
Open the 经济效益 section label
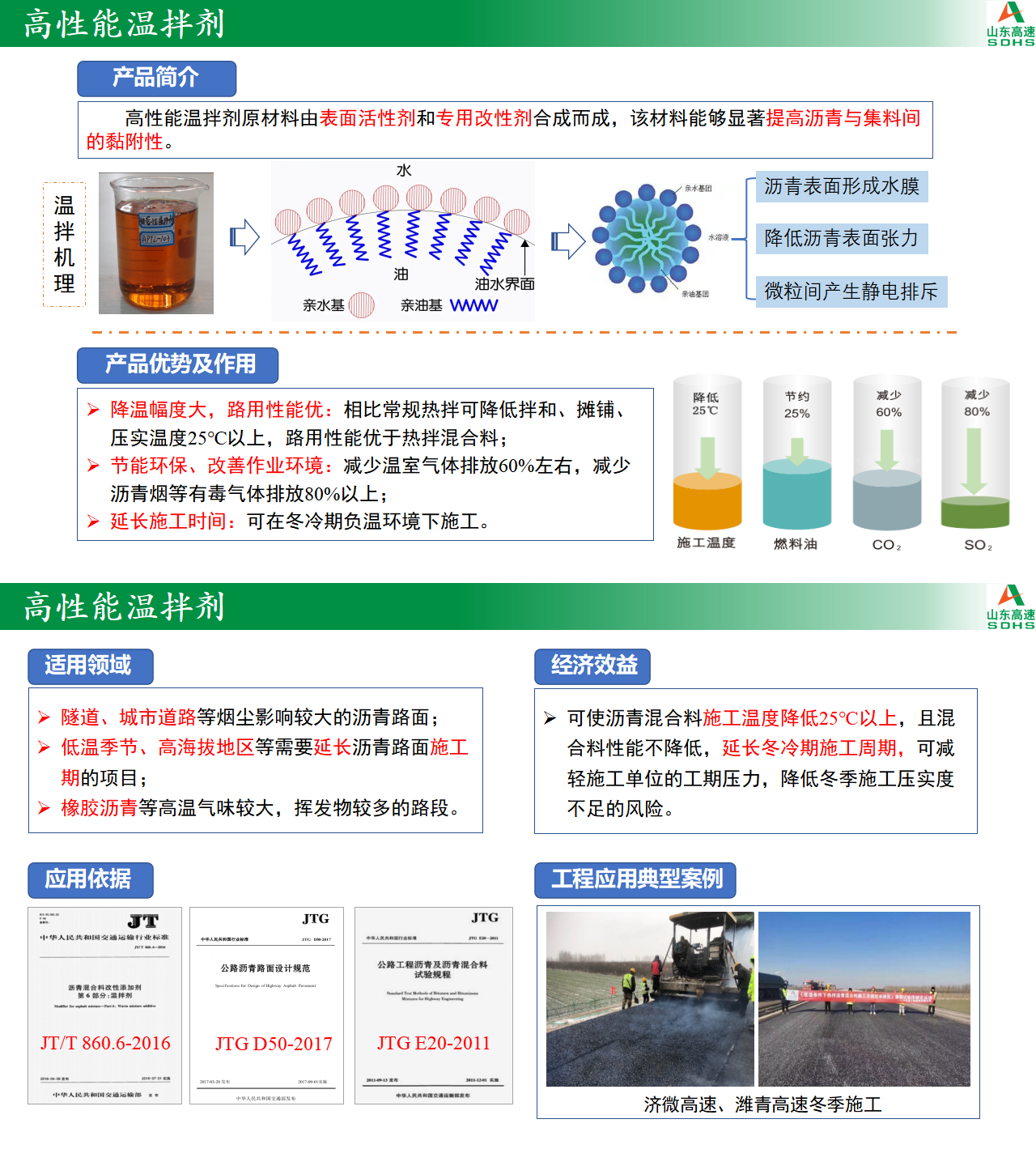(592, 666)
